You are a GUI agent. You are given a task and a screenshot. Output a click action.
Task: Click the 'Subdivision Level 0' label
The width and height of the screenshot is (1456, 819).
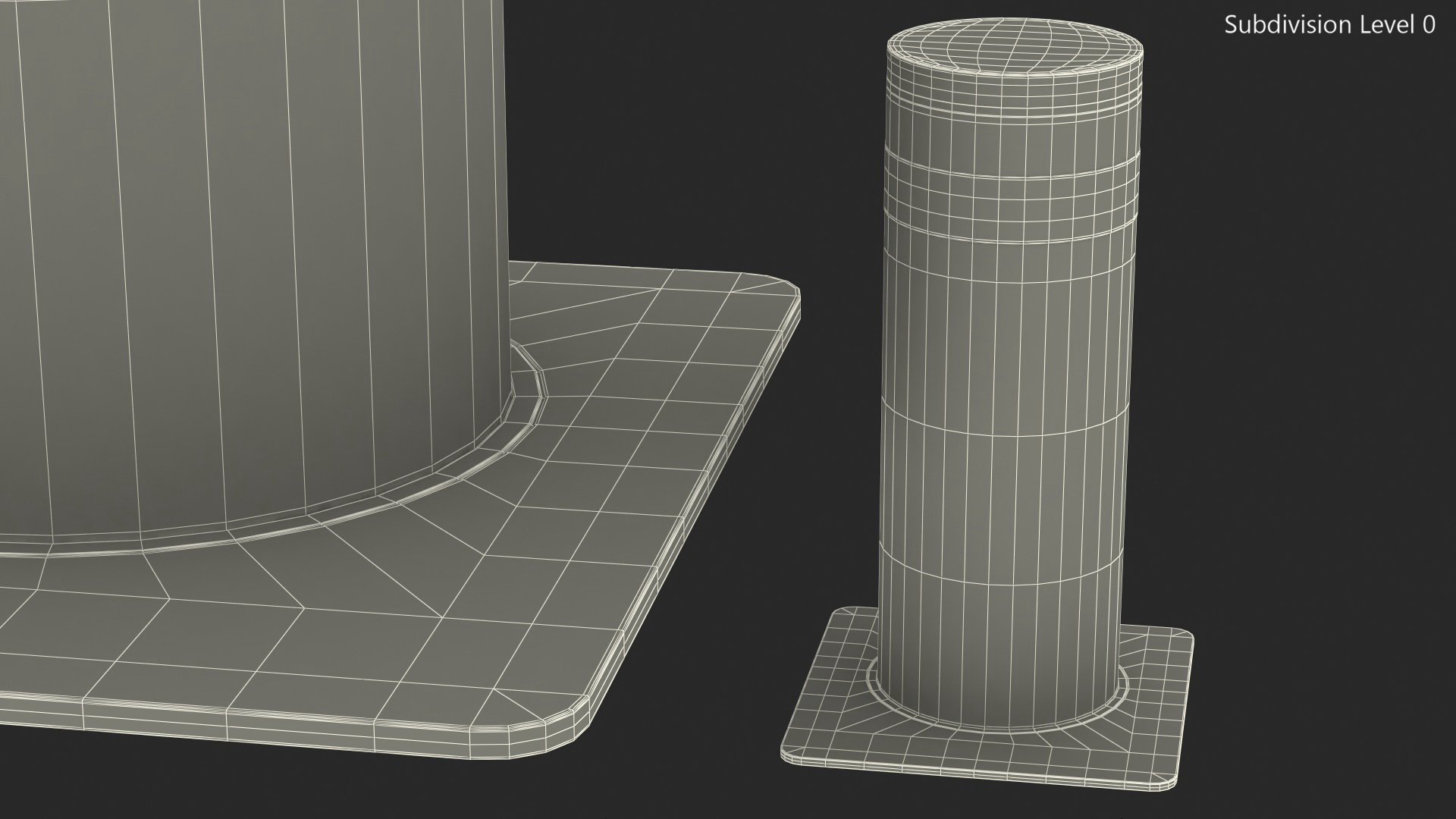1329,25
